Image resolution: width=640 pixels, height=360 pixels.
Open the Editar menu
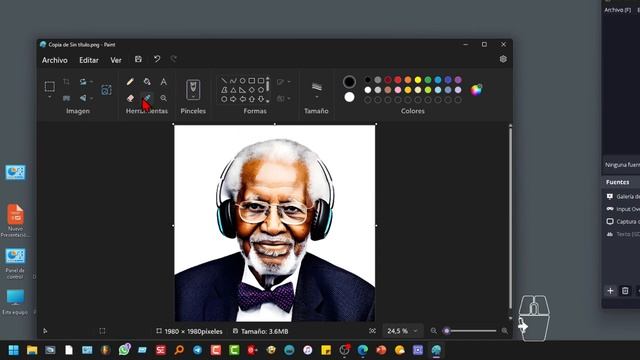[x=89, y=60]
